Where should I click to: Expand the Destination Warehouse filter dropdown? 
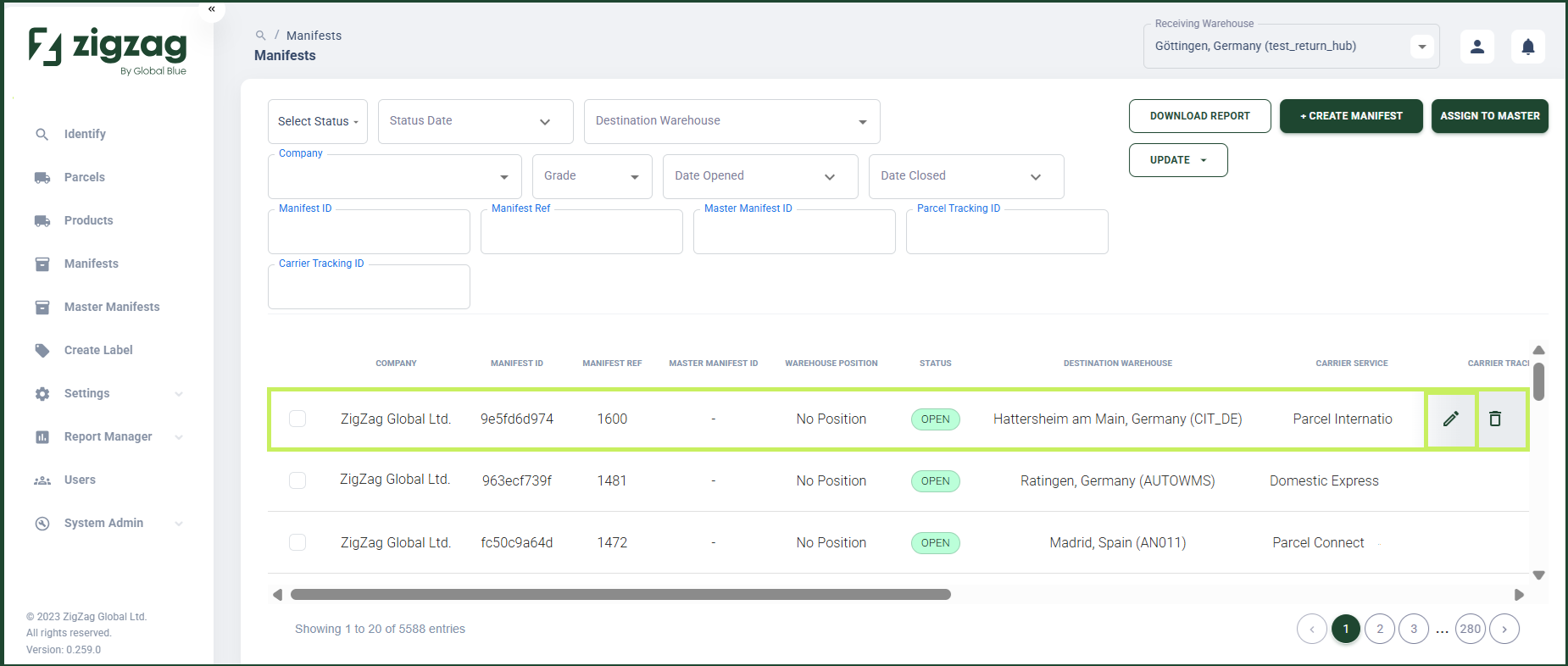click(x=732, y=121)
